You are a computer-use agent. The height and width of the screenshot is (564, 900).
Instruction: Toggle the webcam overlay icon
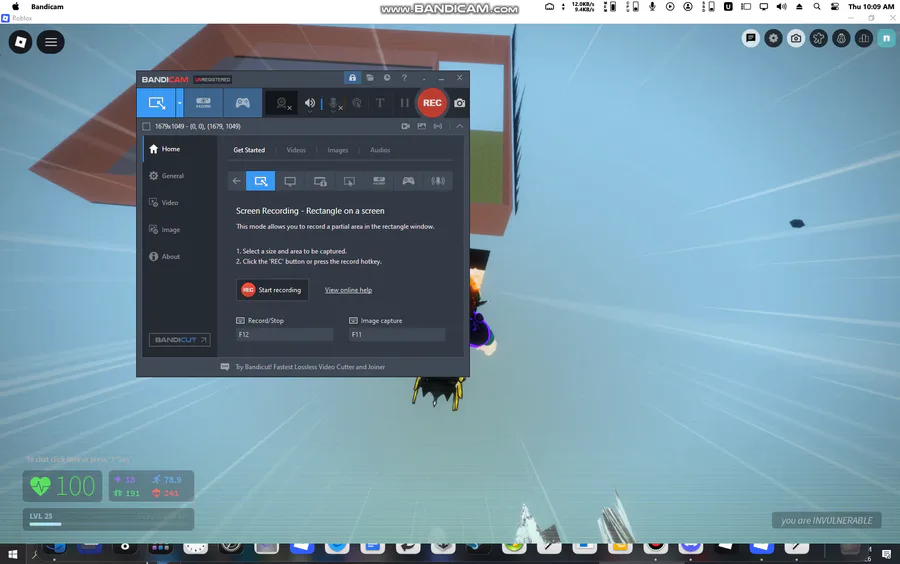click(x=282, y=103)
